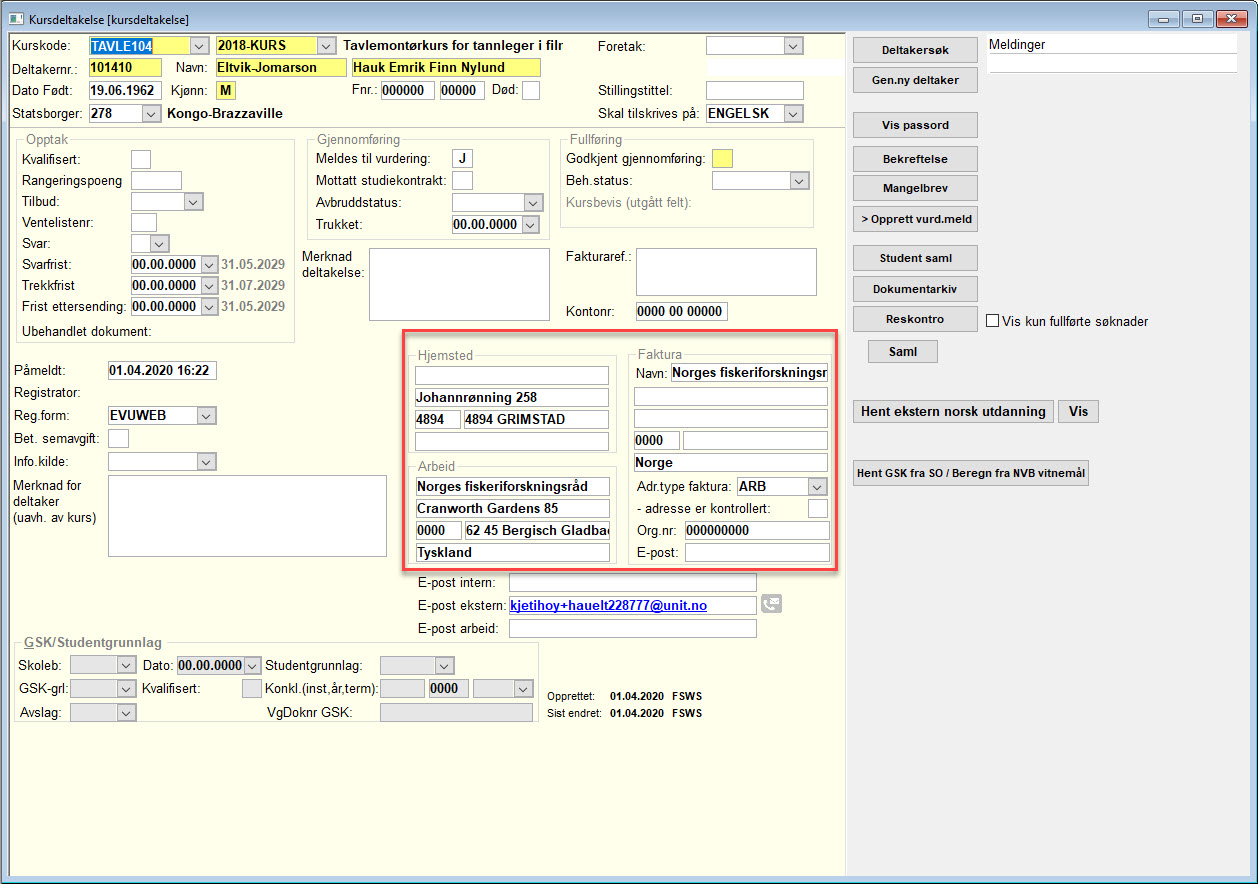This screenshot has height=884, width=1258.
Task: Click the Stillingstittel input field
Action: 755,91
